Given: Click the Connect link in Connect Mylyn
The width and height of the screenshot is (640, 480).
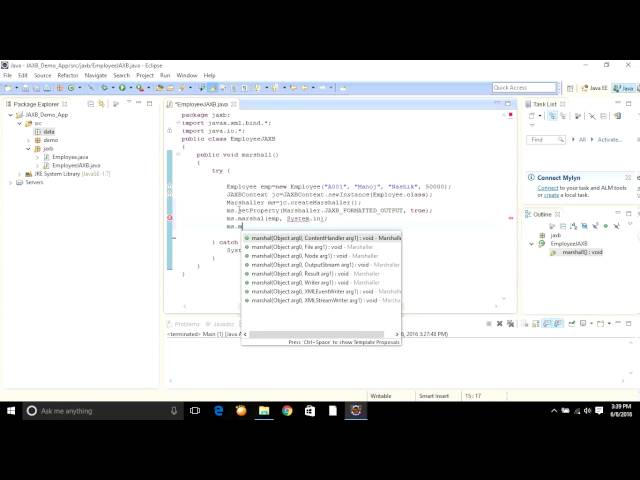Looking at the screenshot, I should tap(548, 188).
